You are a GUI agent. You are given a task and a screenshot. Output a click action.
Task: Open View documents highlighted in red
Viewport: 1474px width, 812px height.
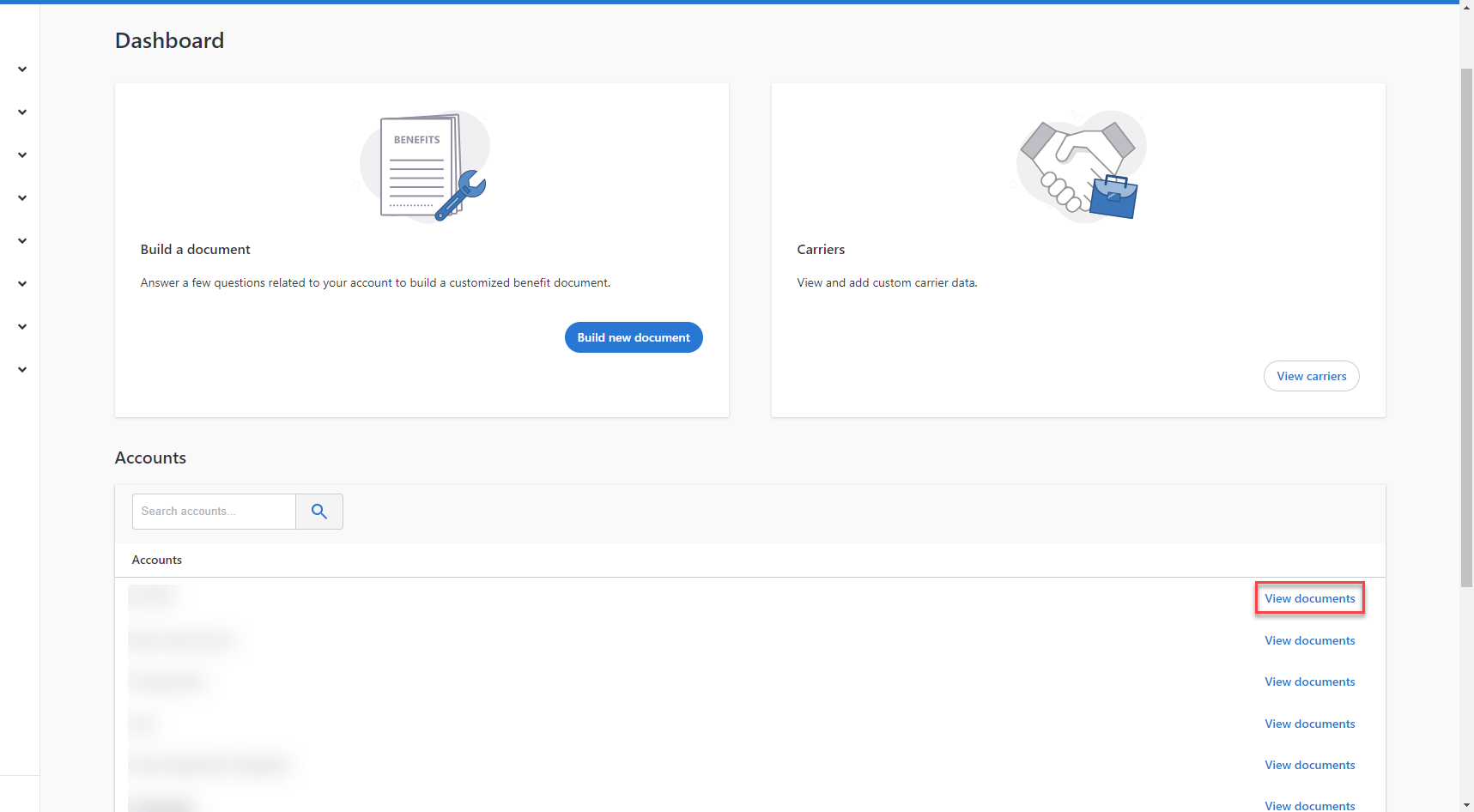pos(1309,598)
